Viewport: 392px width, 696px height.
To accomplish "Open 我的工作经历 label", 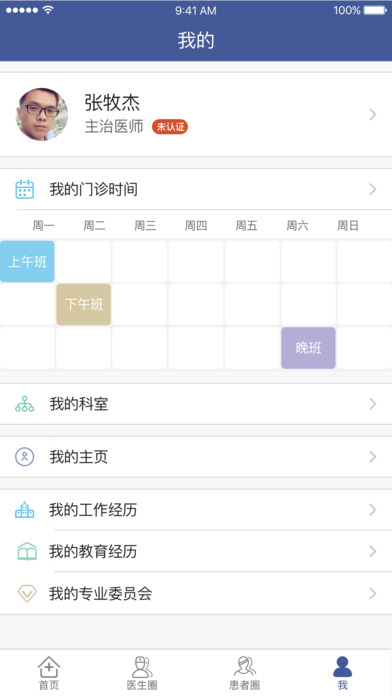I will (x=93, y=510).
